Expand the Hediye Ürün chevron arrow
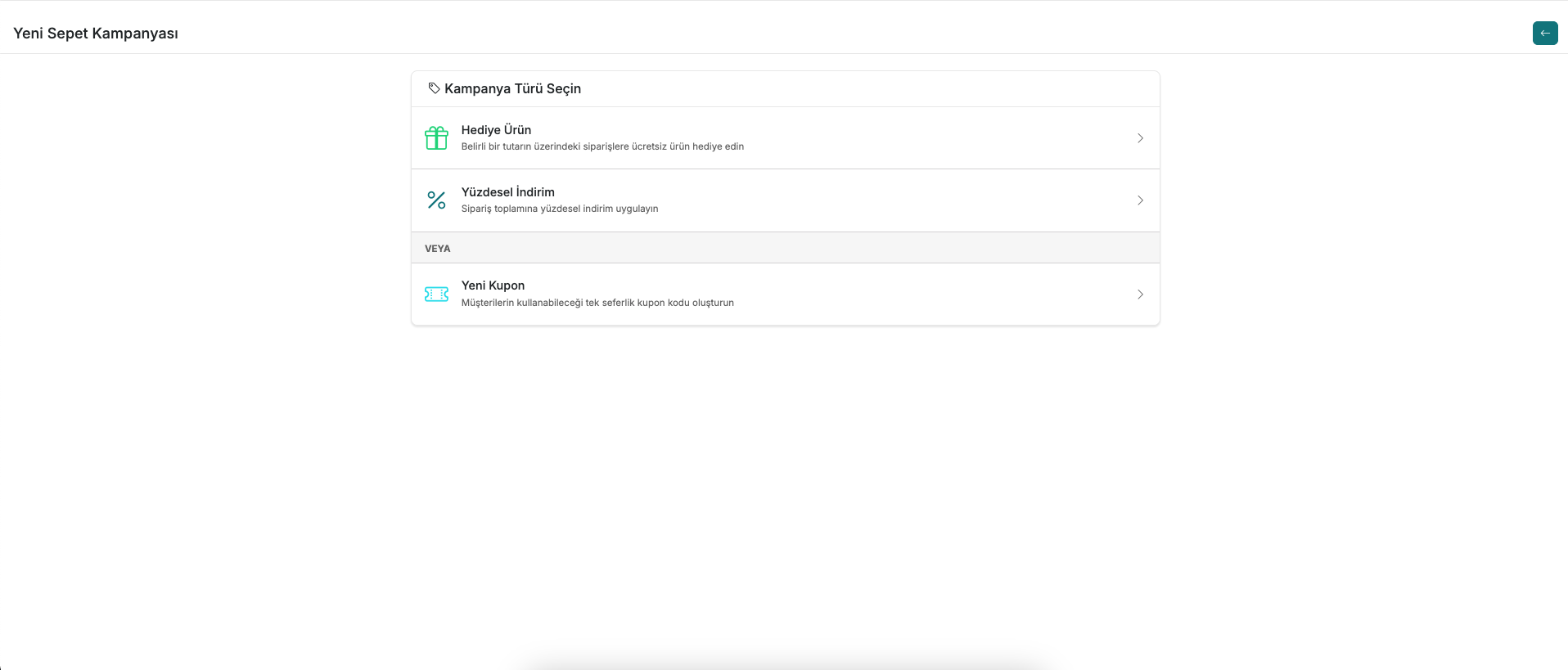The image size is (1568, 670). (x=1140, y=138)
